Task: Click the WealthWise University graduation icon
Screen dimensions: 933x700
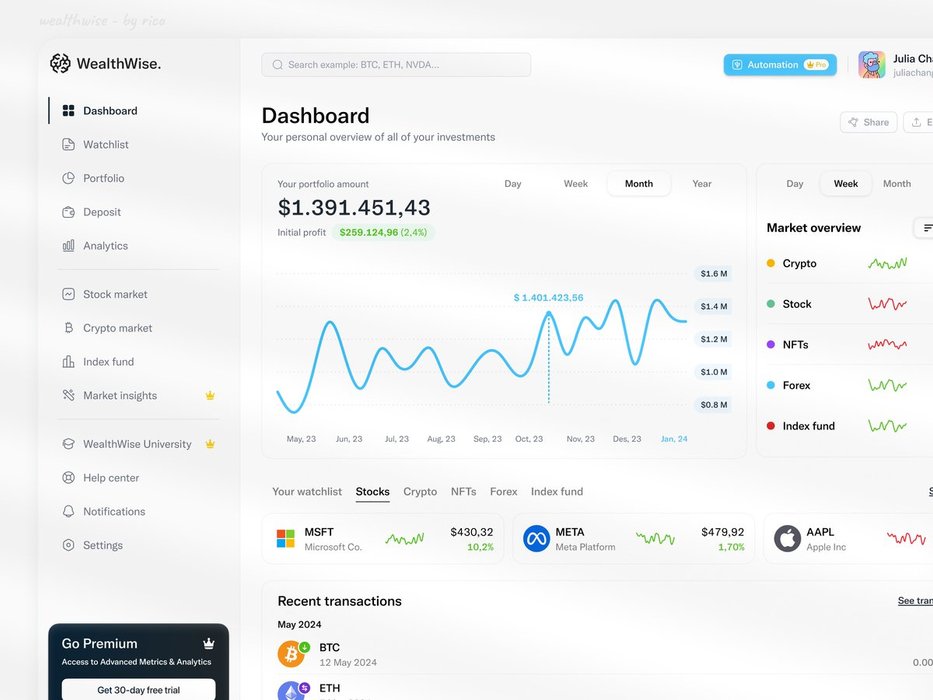Action: [68, 444]
